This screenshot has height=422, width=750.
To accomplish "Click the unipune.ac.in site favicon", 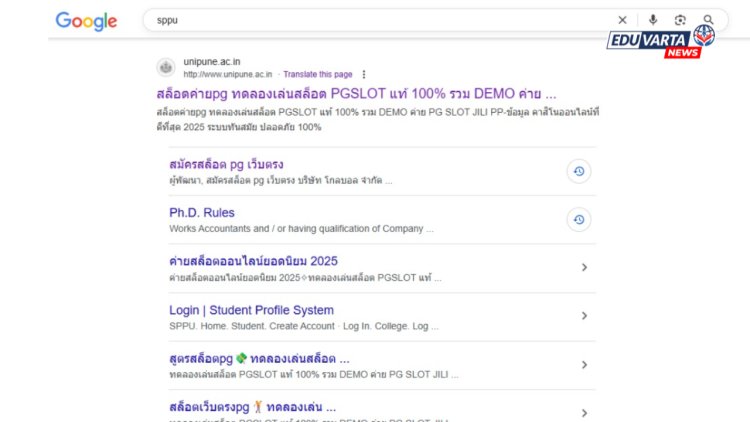I will pos(166,68).
